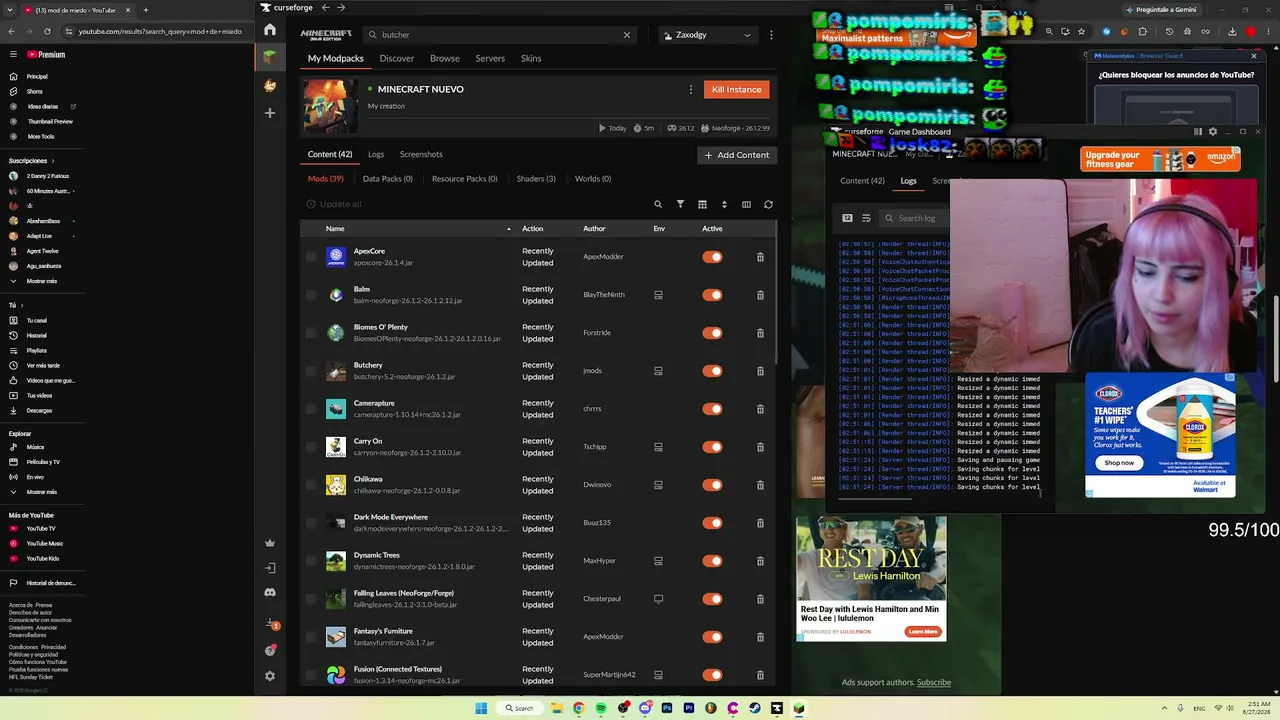1280x720 pixels.
Task: Clear the butcher search with the X
Action: [627, 35]
